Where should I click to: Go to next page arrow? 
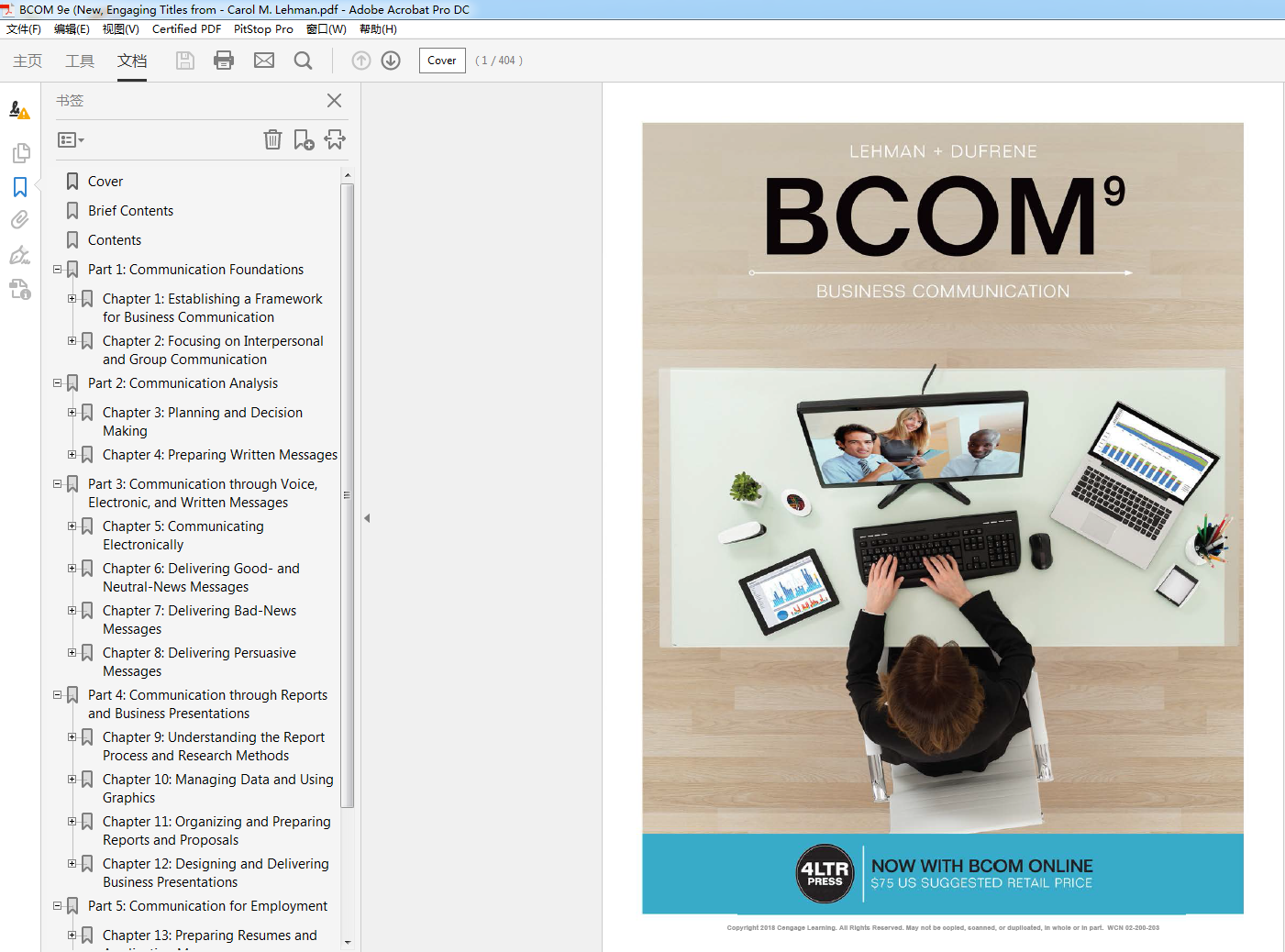point(391,61)
